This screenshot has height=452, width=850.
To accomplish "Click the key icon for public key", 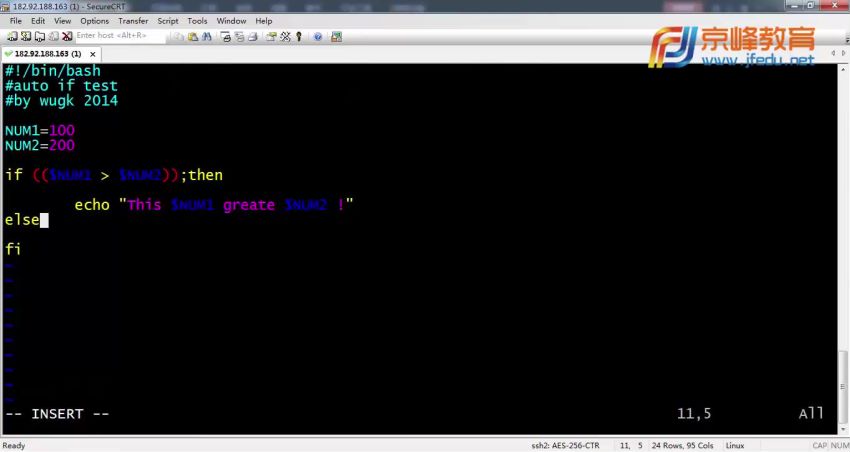I will point(298,36).
